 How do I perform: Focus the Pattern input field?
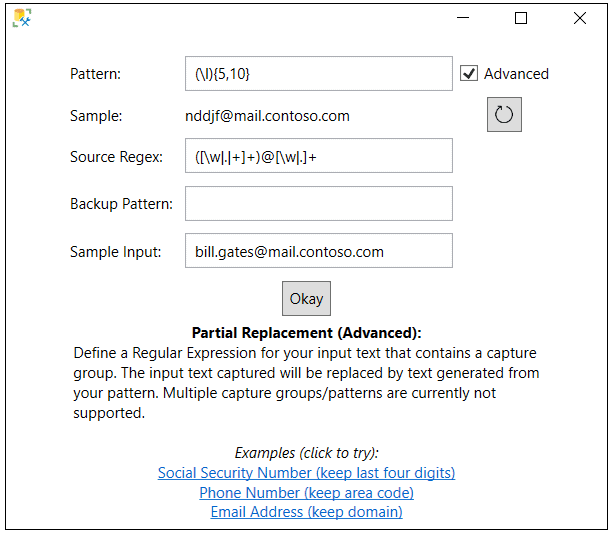coord(319,74)
